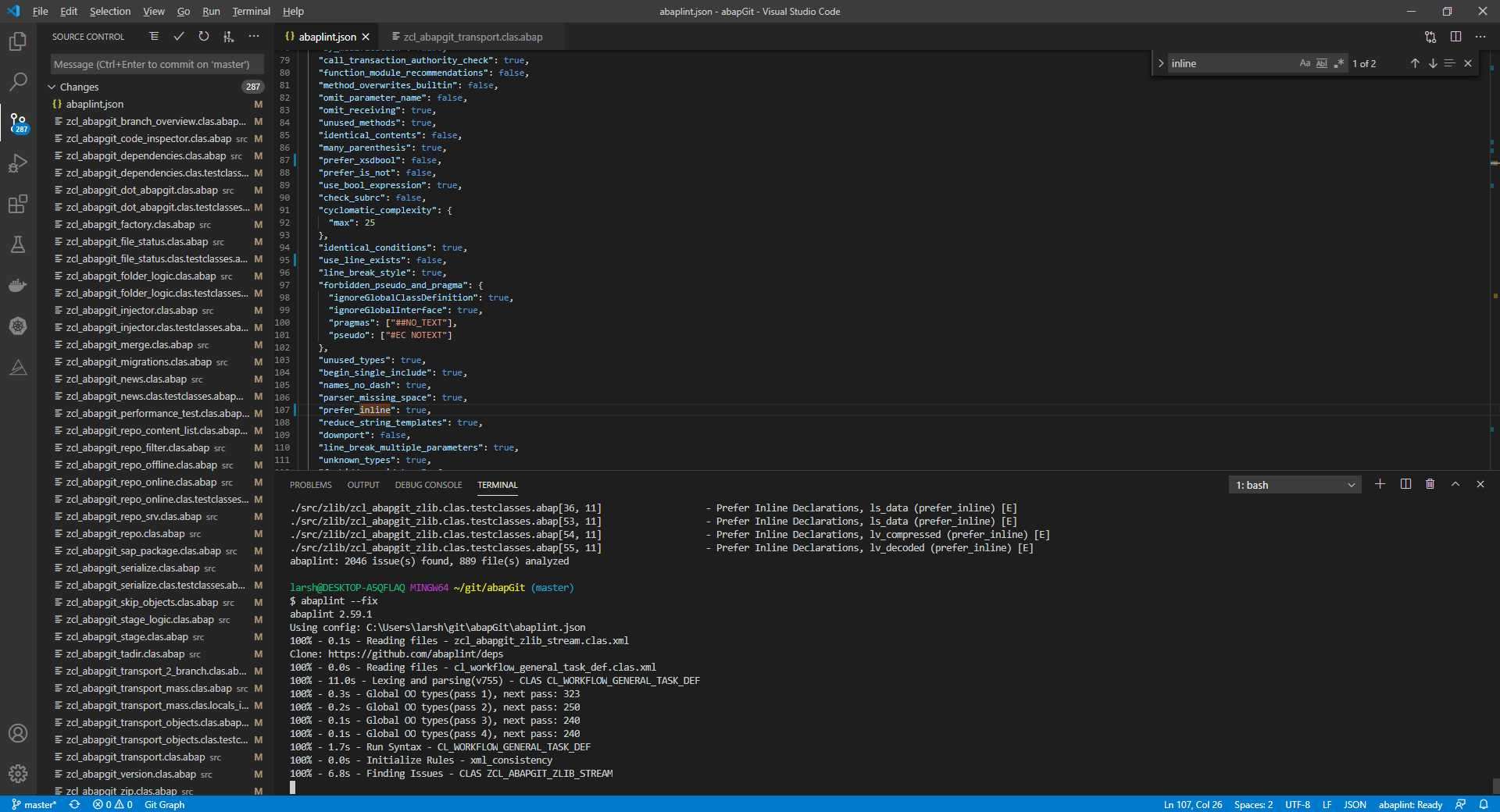Viewport: 1500px width, 812px height.
Task: Toggle regex search in the find widget
Action: pyautogui.click(x=1339, y=63)
